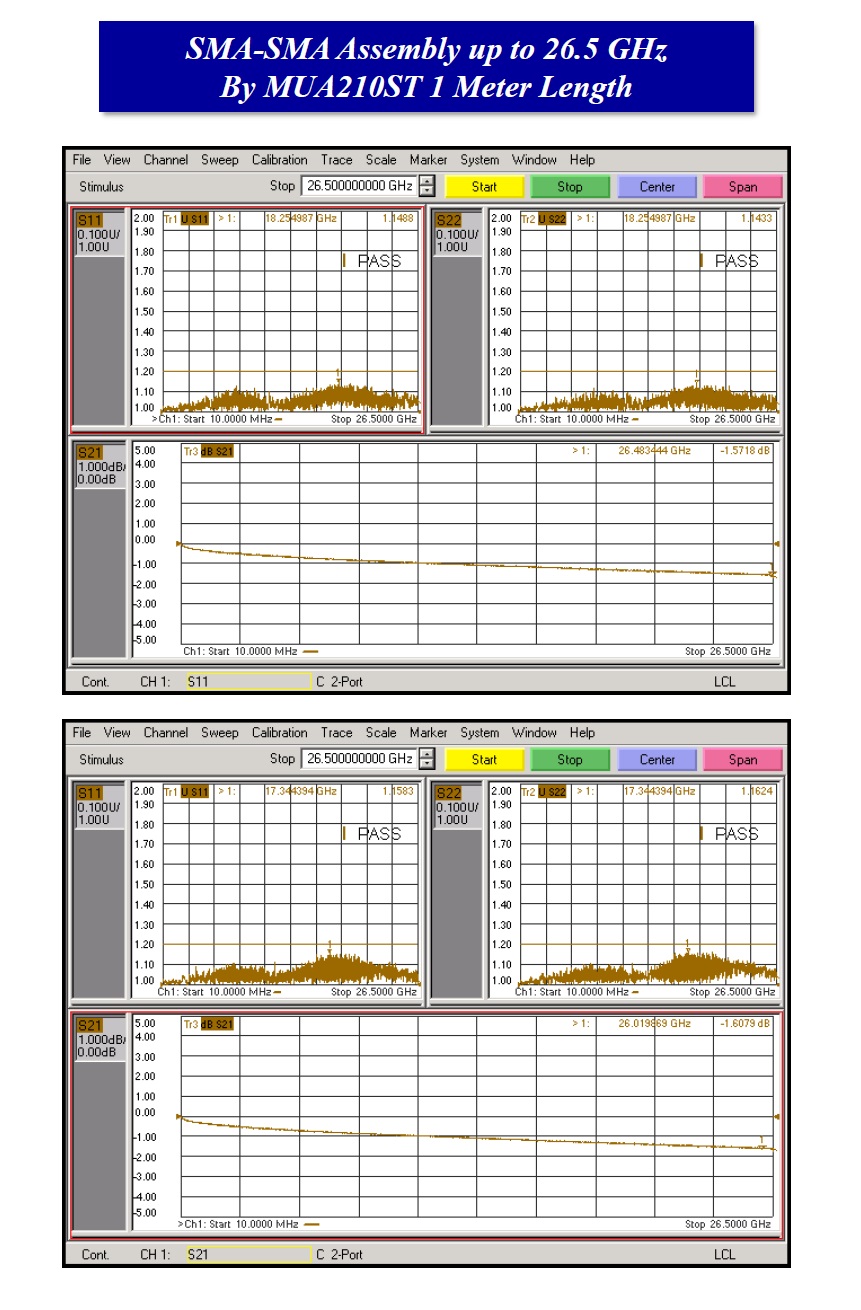861x1310 pixels.
Task: Open the Trace menu in the lower analyzer window
Action: point(337,733)
